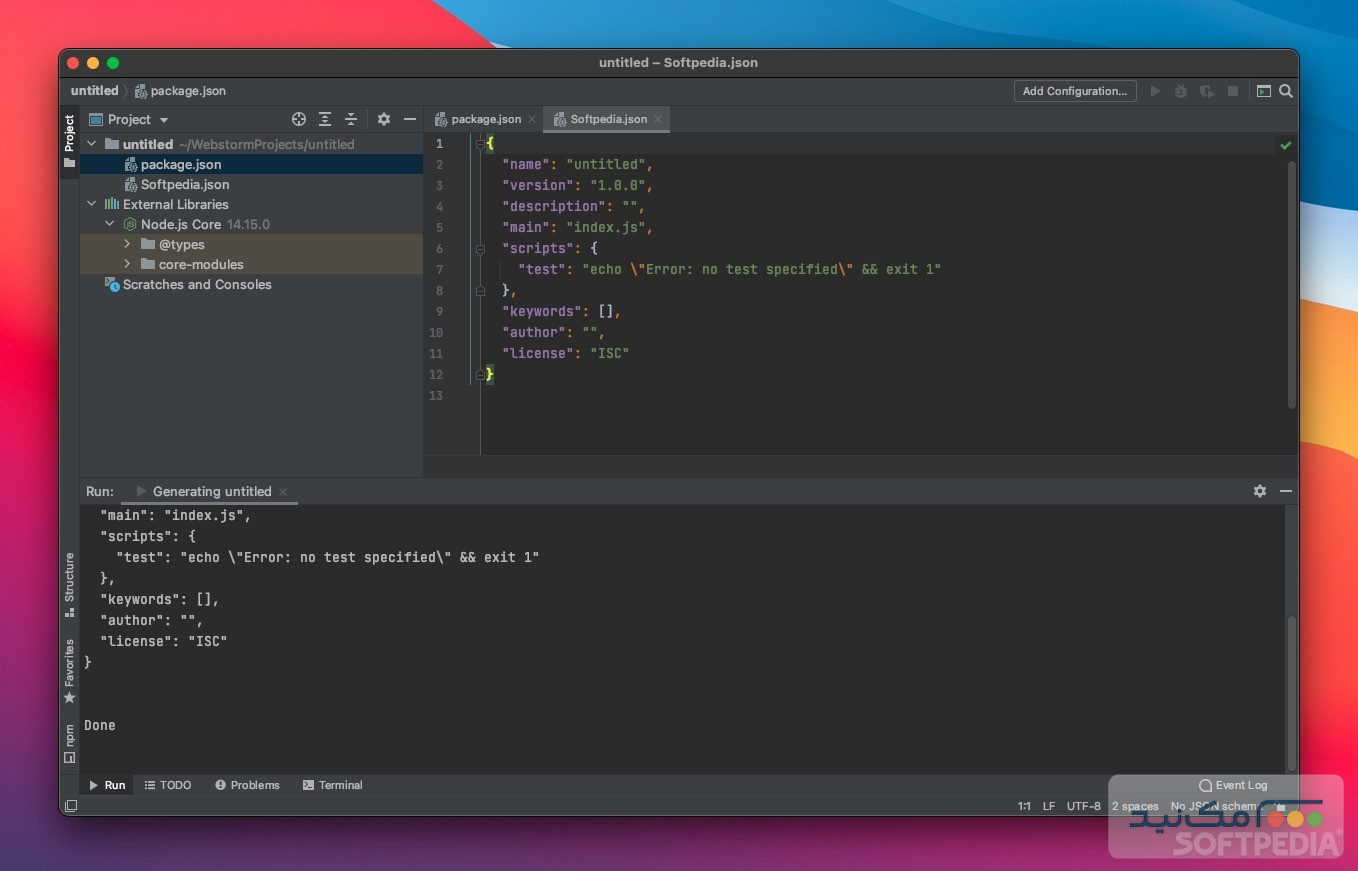Open the Run console settings gear
Viewport: 1358px width, 871px height.
coord(1259,491)
